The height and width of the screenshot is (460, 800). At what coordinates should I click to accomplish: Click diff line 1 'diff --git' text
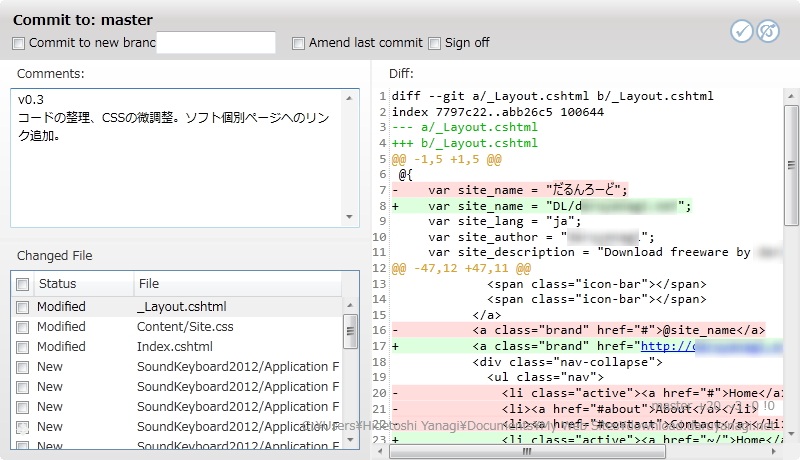[553, 96]
